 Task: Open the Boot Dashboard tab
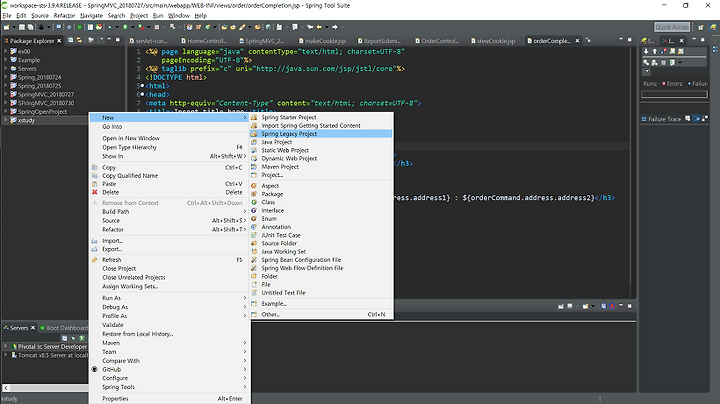(x=63, y=328)
